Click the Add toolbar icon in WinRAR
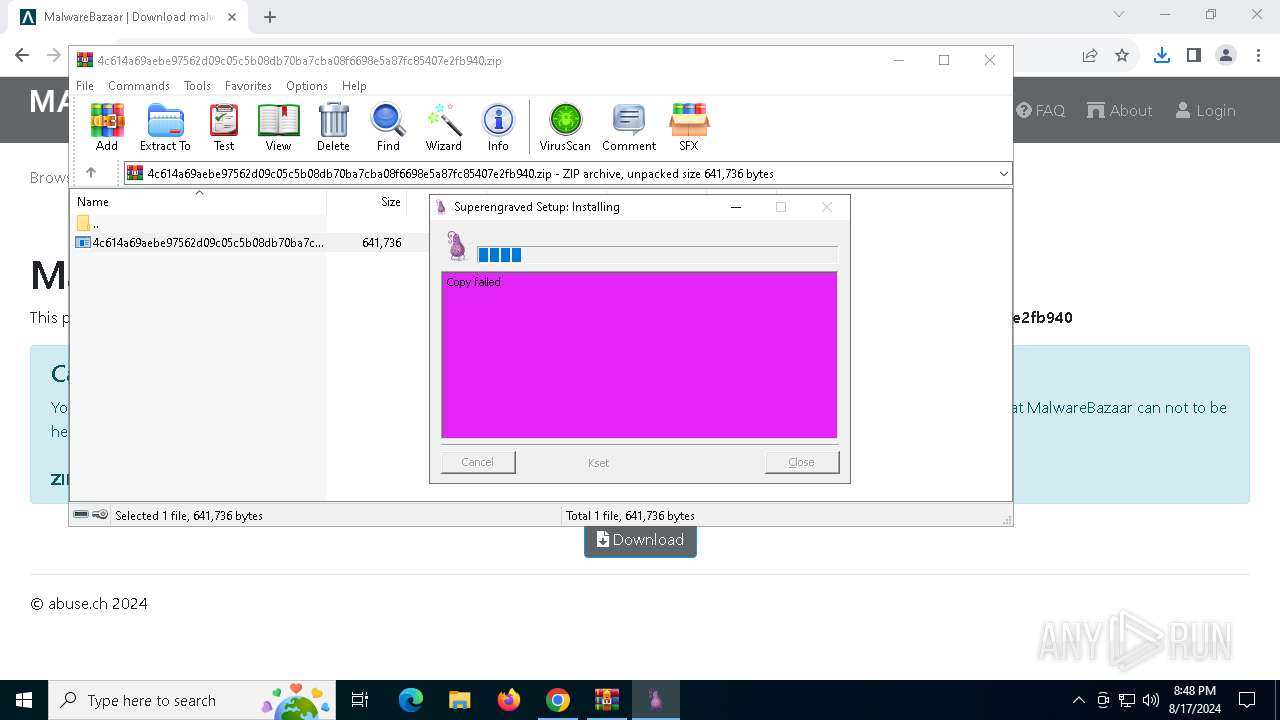 (107, 127)
